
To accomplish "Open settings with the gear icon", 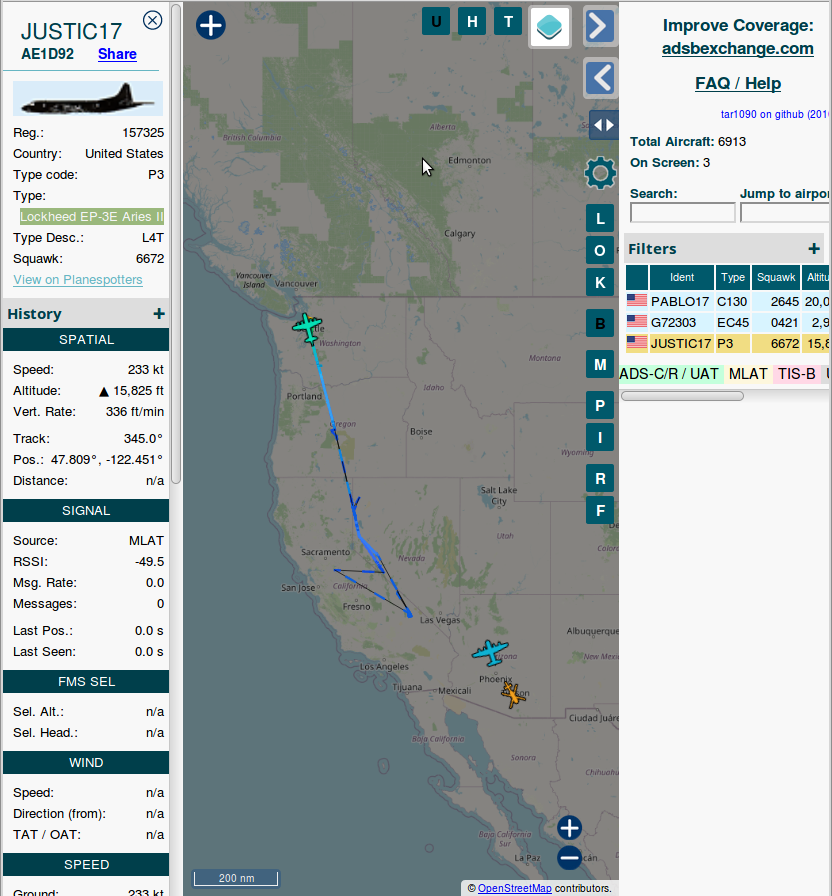I will 600,173.
